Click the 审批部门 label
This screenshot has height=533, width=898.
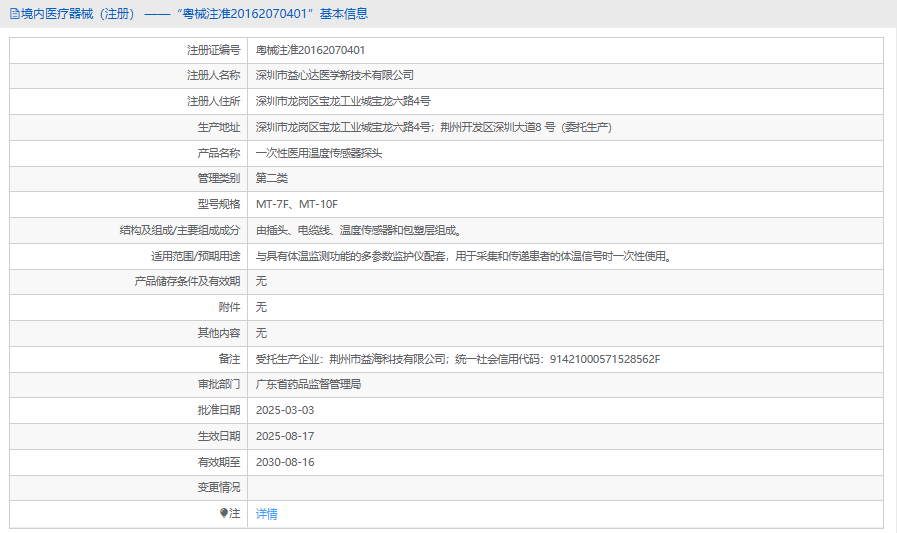pyautogui.click(x=219, y=384)
